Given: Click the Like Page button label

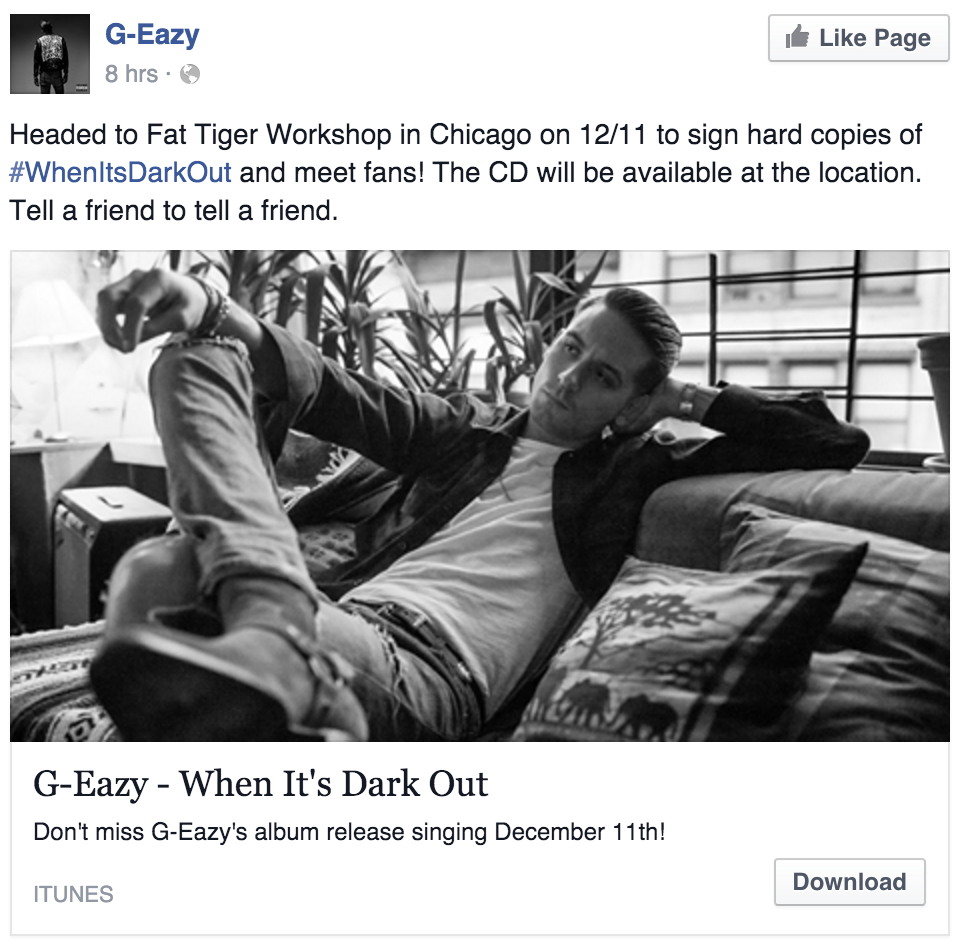Looking at the screenshot, I should coord(874,38).
